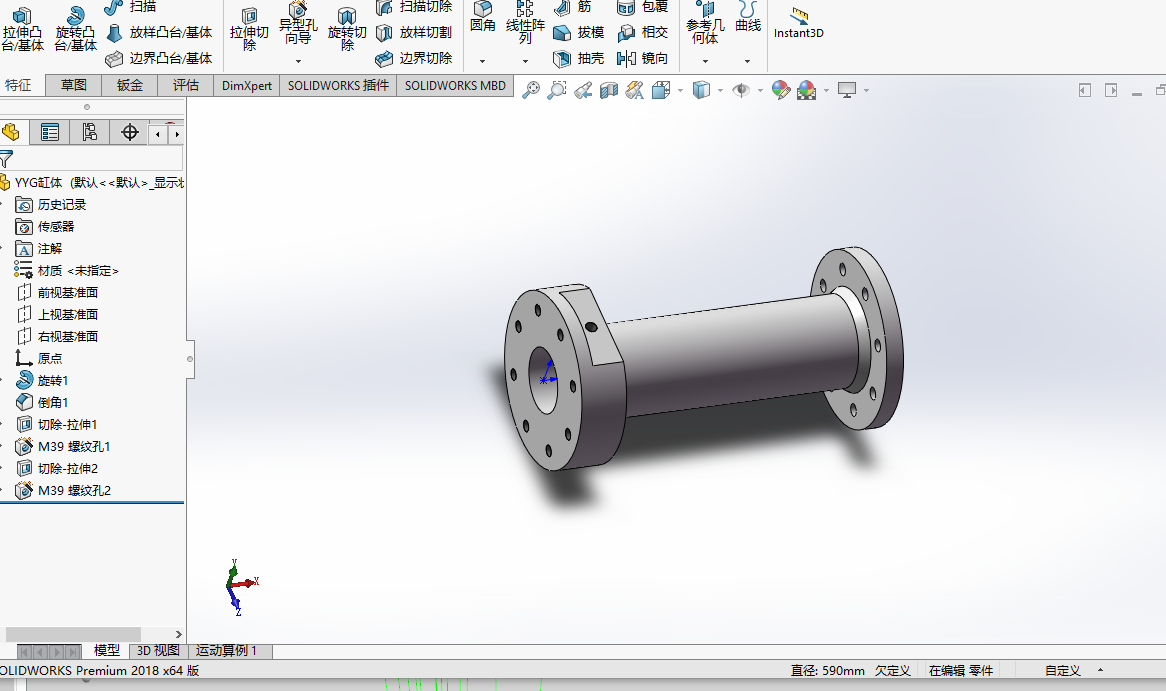Switch to the 草图 ribbon tab
The height and width of the screenshot is (691, 1166).
[x=73, y=85]
